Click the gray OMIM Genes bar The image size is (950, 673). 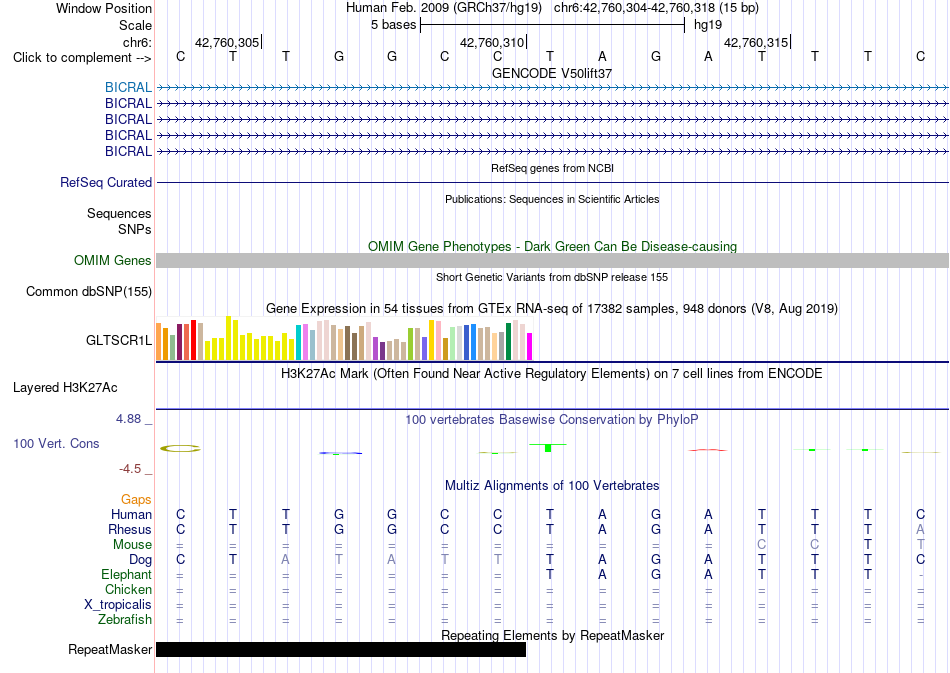(x=553, y=260)
